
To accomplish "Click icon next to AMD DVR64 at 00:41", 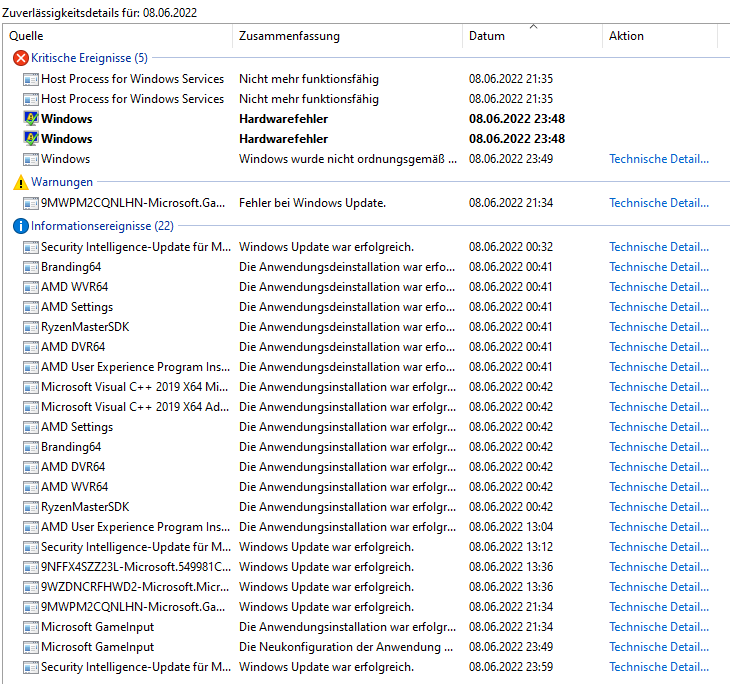I will pyautogui.click(x=31, y=347).
